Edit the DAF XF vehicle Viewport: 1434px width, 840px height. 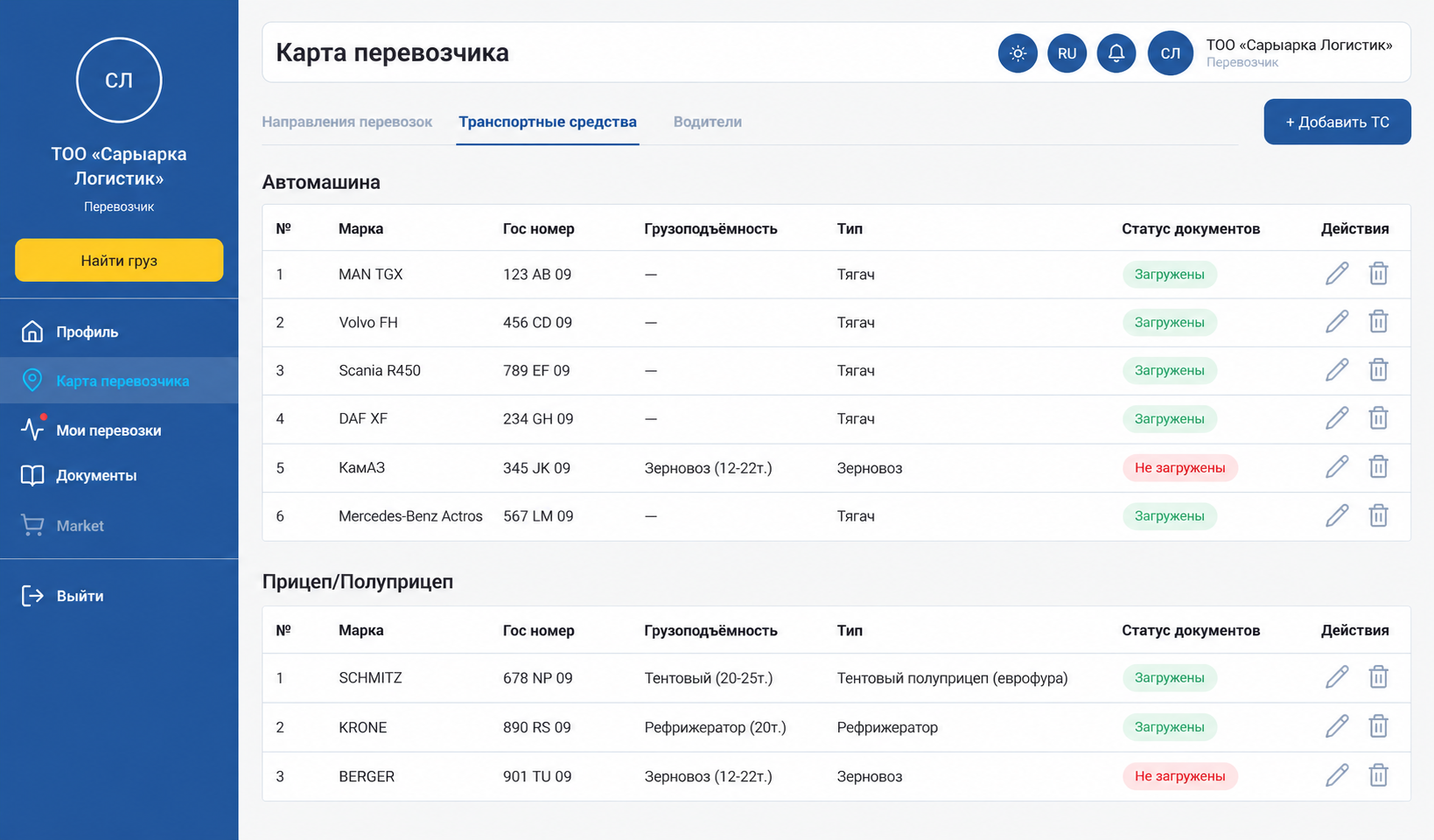(x=1337, y=418)
